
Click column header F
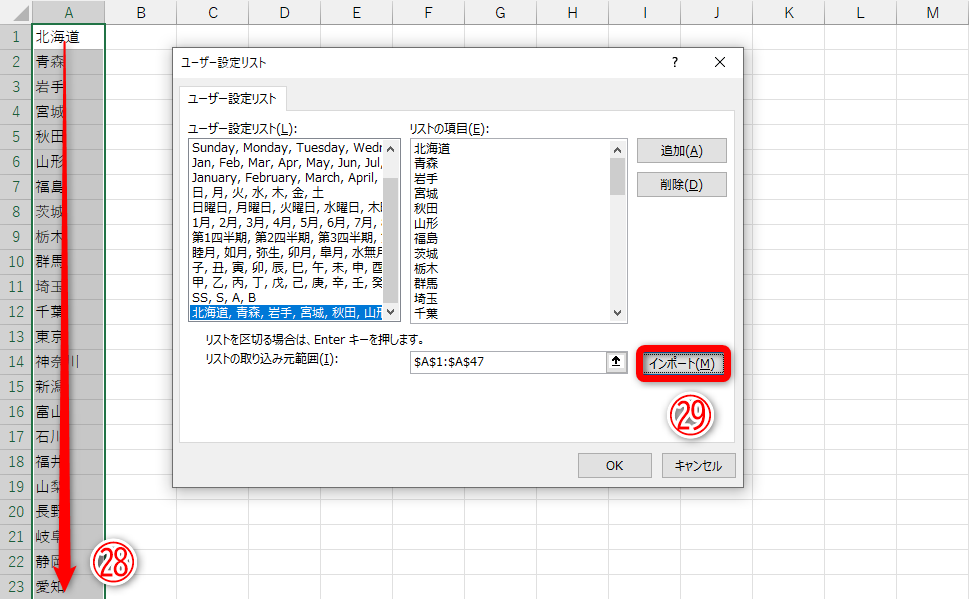[x=428, y=11]
